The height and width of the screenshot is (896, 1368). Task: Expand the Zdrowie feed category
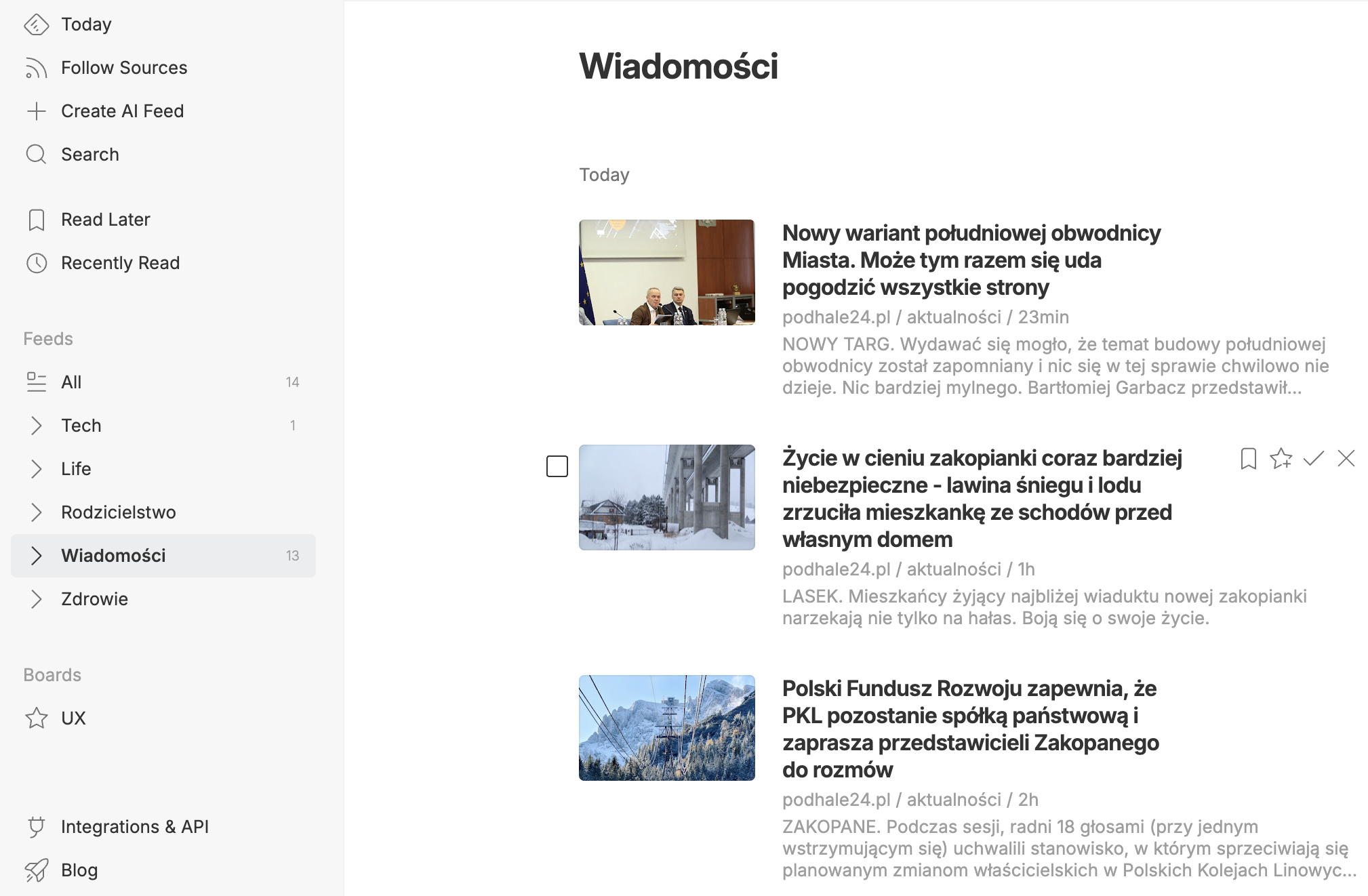(37, 599)
